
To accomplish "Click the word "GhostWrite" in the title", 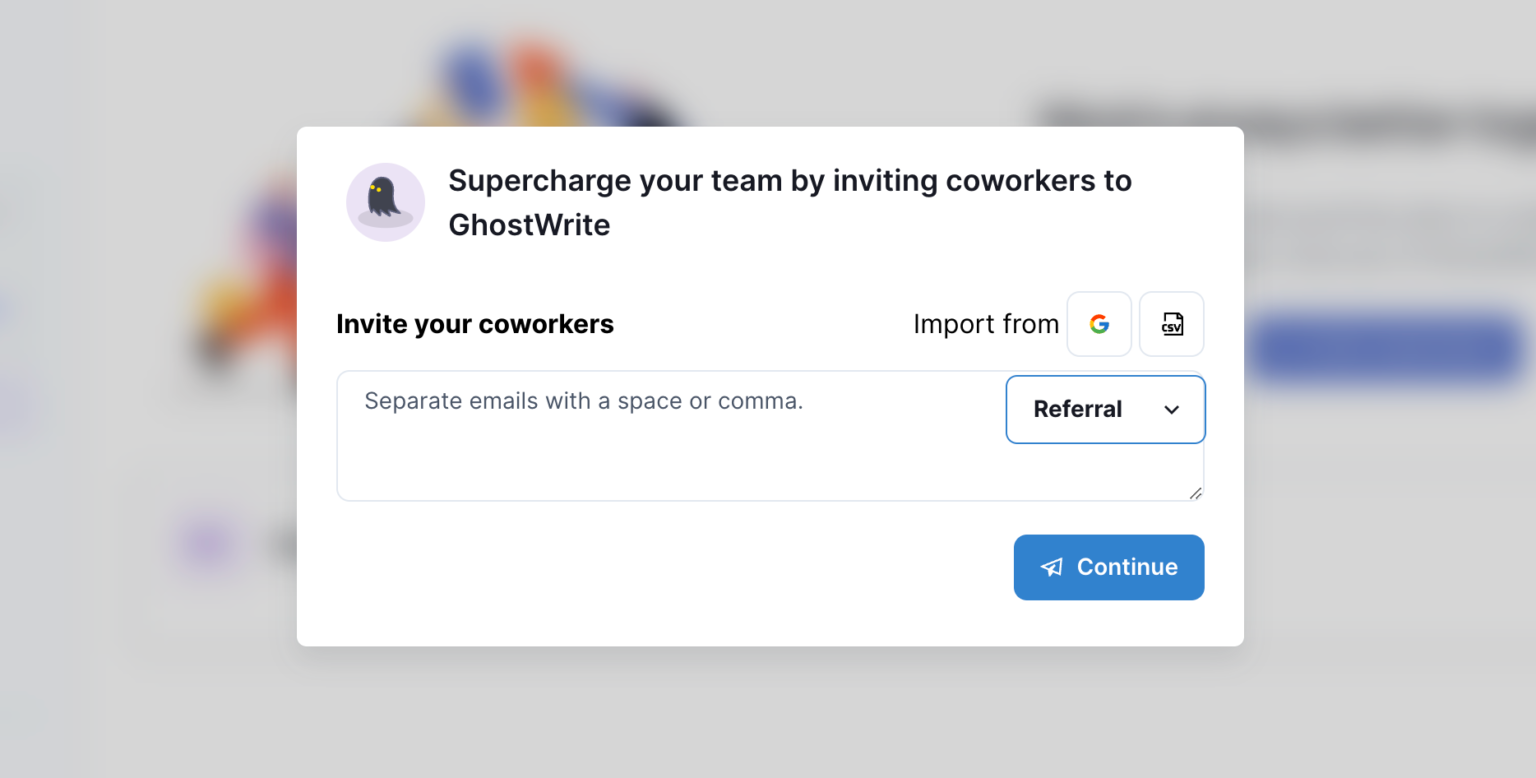I will pyautogui.click(x=529, y=225).
